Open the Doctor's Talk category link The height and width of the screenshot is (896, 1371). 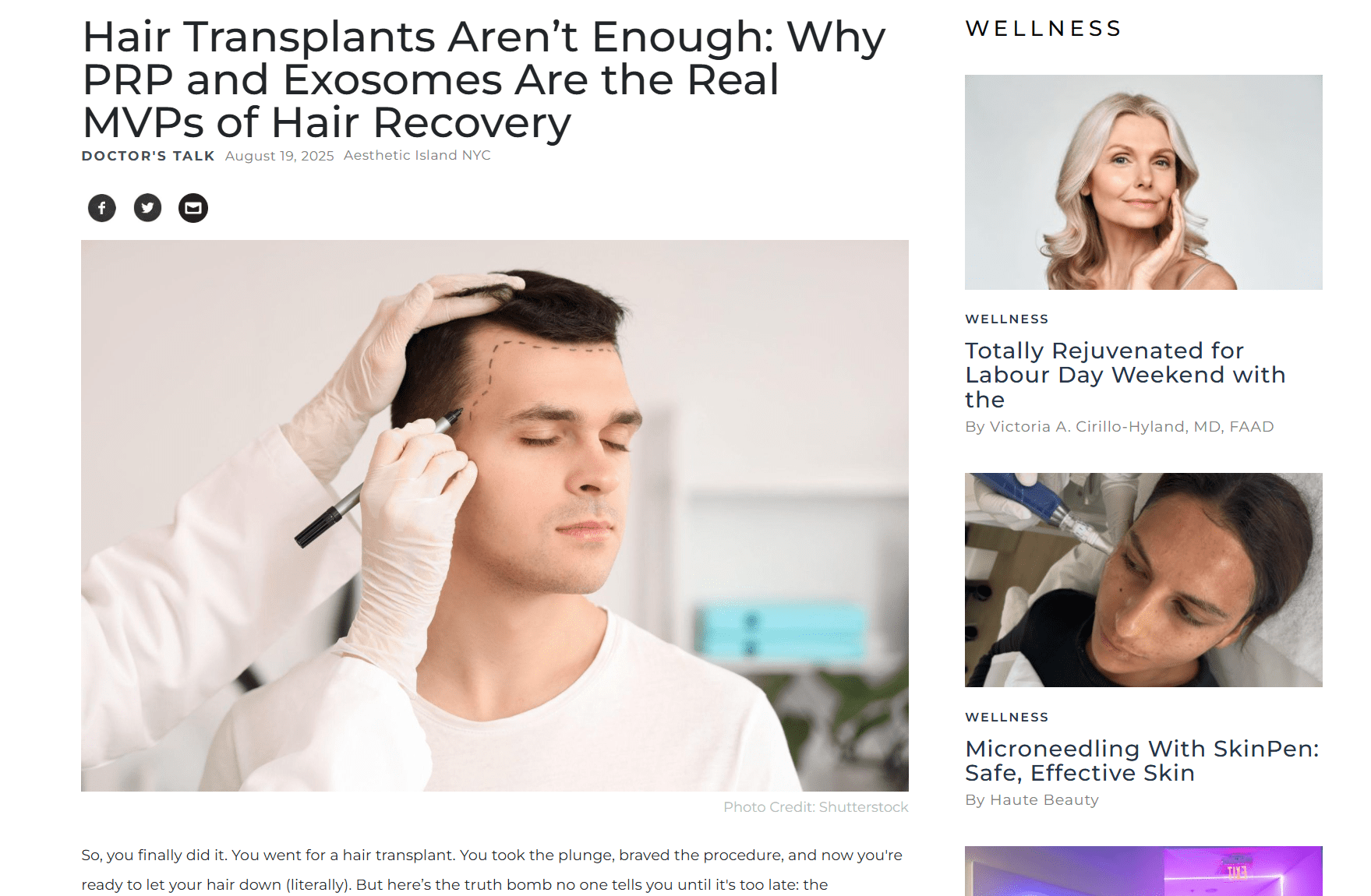pyautogui.click(x=148, y=156)
